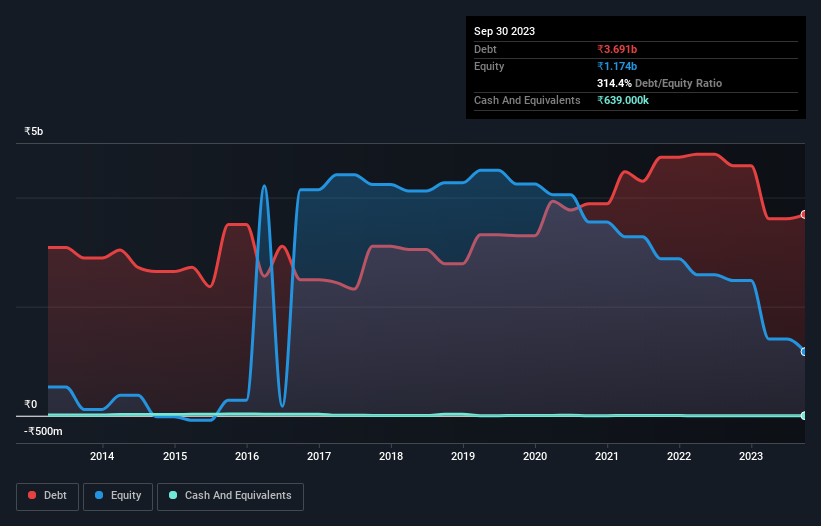Click the Sep 30 2023 tooltip date
The width and height of the screenshot is (821, 526).
tap(504, 31)
